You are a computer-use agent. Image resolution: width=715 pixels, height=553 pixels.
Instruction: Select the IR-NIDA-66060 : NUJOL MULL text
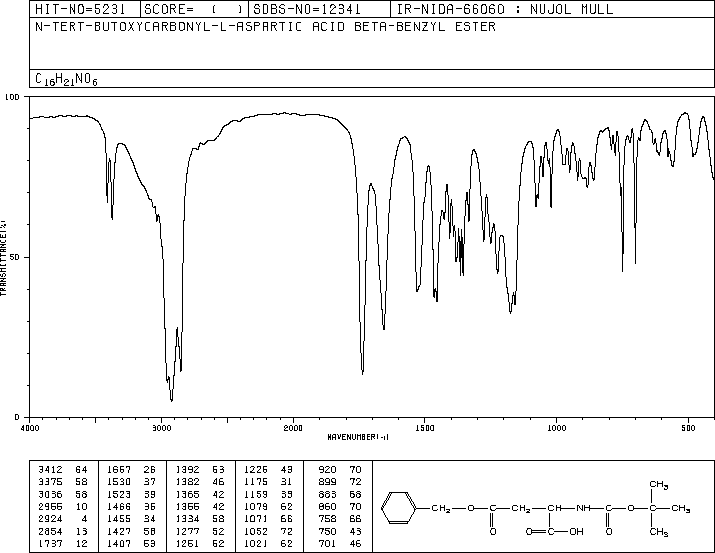tap(505, 9)
